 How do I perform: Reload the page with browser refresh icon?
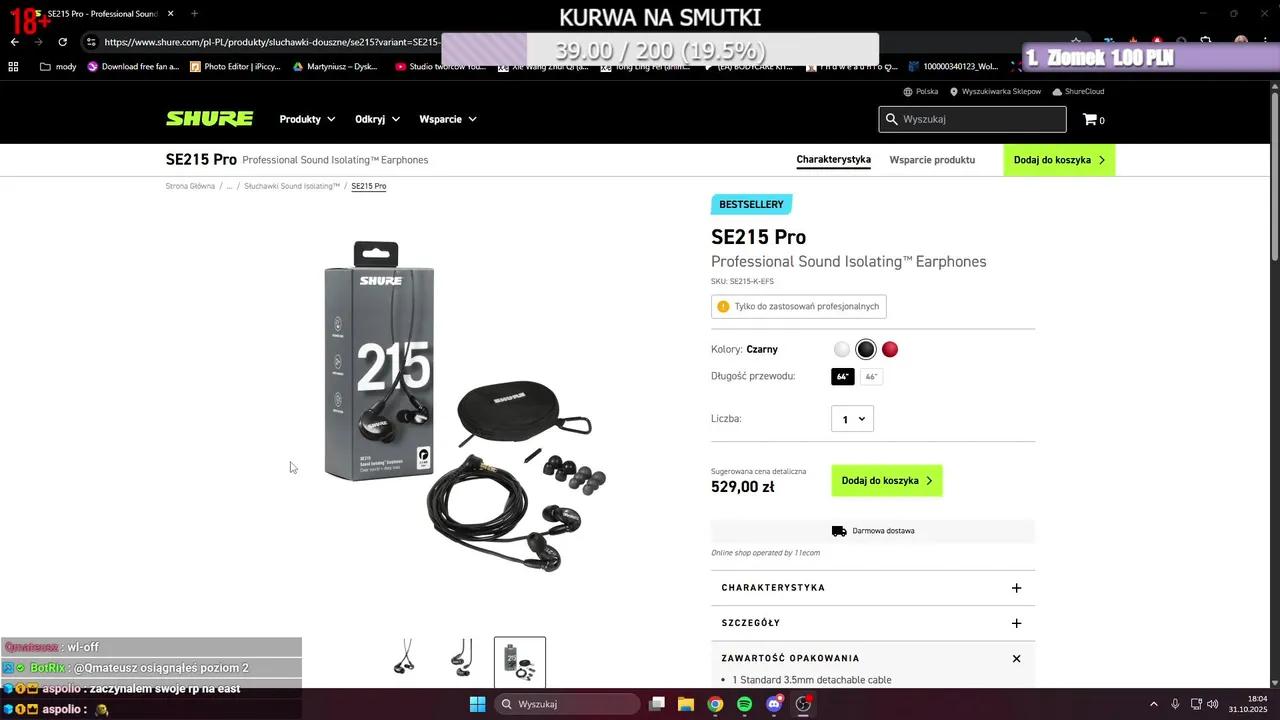[x=63, y=42]
